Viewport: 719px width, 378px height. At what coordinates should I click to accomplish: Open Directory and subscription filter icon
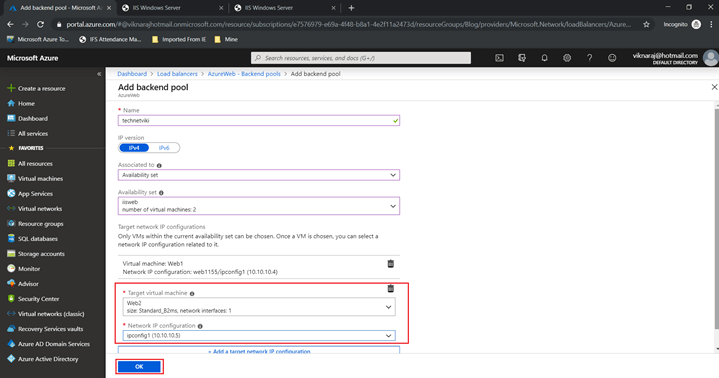[x=522, y=58]
